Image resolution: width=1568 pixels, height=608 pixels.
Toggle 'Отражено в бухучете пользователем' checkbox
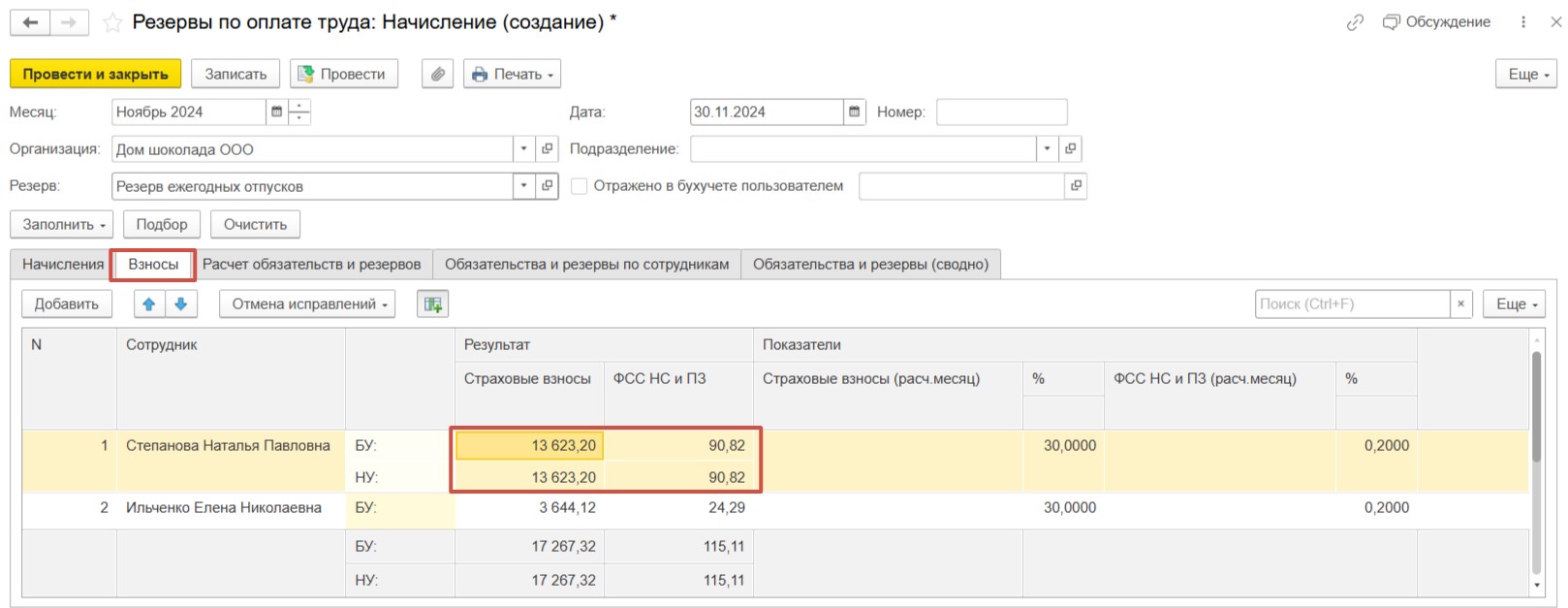pos(580,186)
